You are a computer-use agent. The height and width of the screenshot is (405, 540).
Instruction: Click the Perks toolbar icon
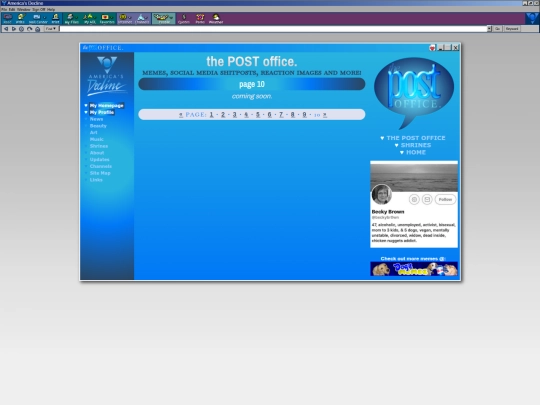[200, 19]
